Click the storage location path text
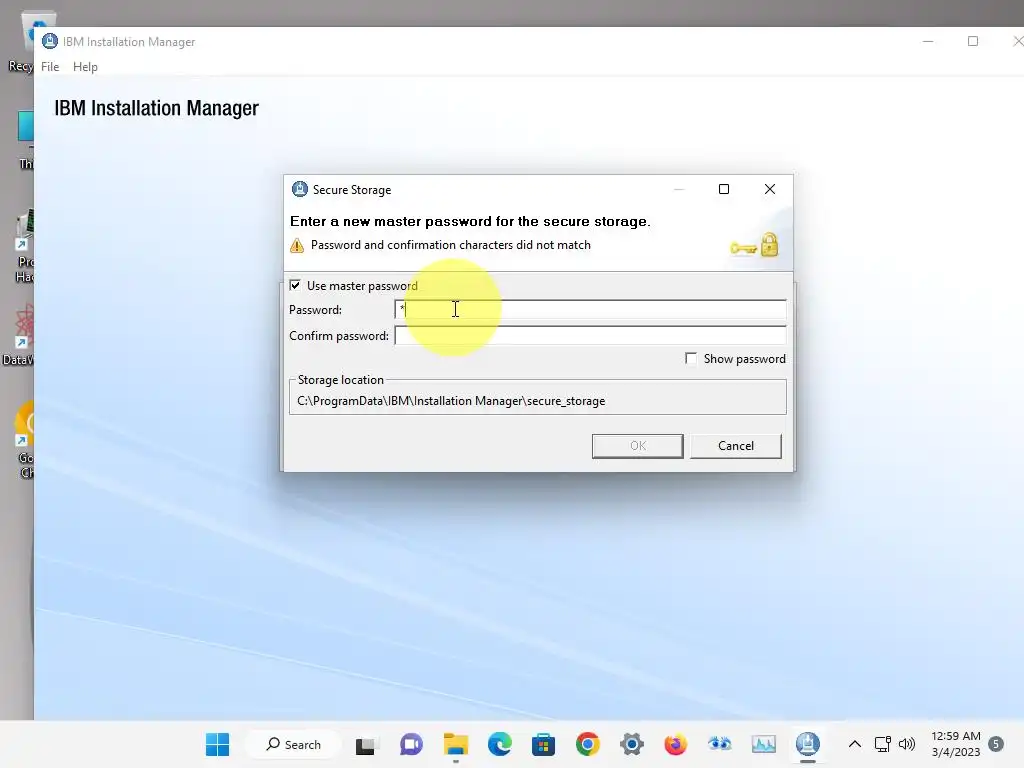This screenshot has height=768, width=1024. [x=451, y=401]
